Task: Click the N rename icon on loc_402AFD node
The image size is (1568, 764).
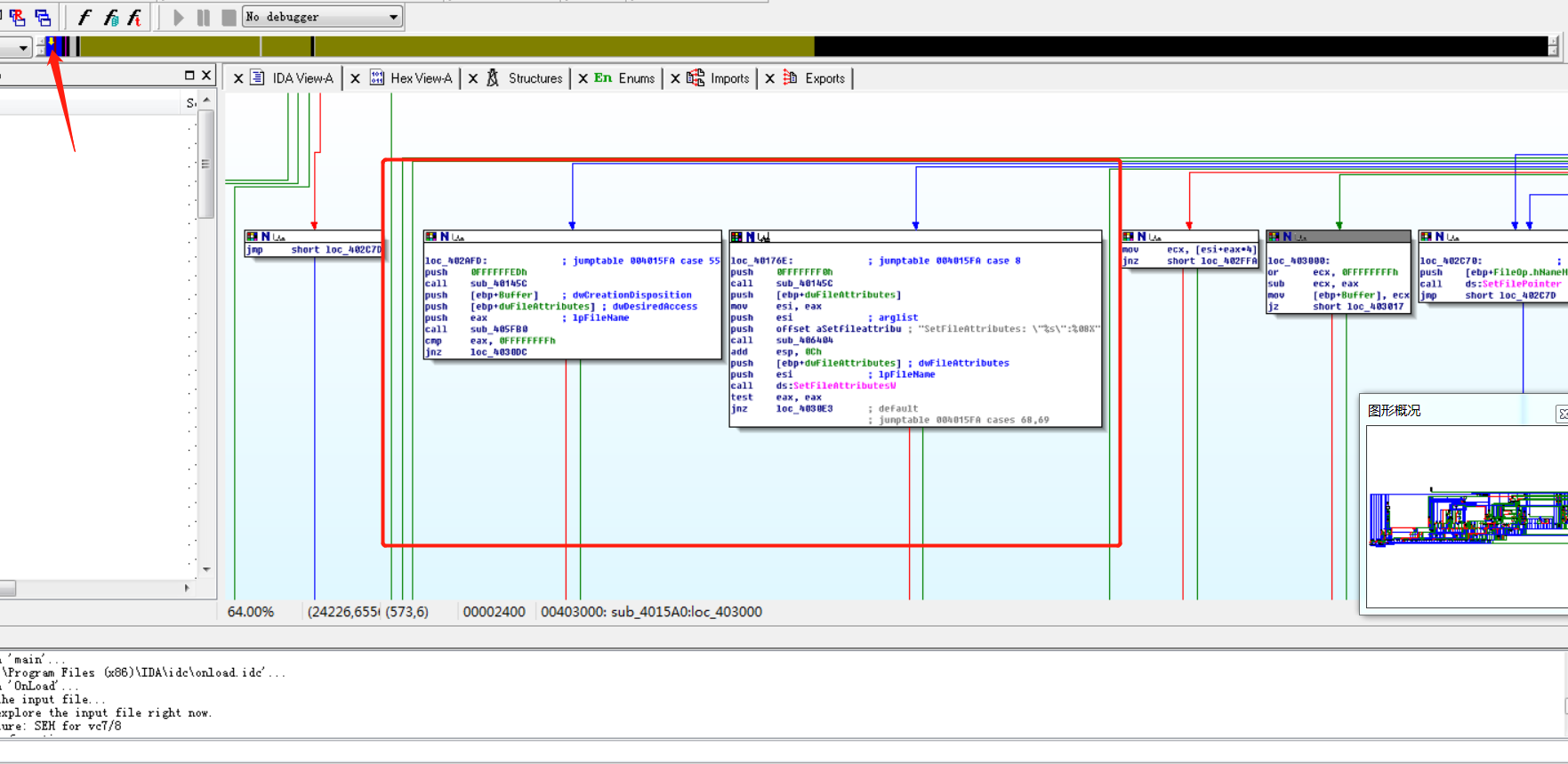Action: pyautogui.click(x=444, y=237)
